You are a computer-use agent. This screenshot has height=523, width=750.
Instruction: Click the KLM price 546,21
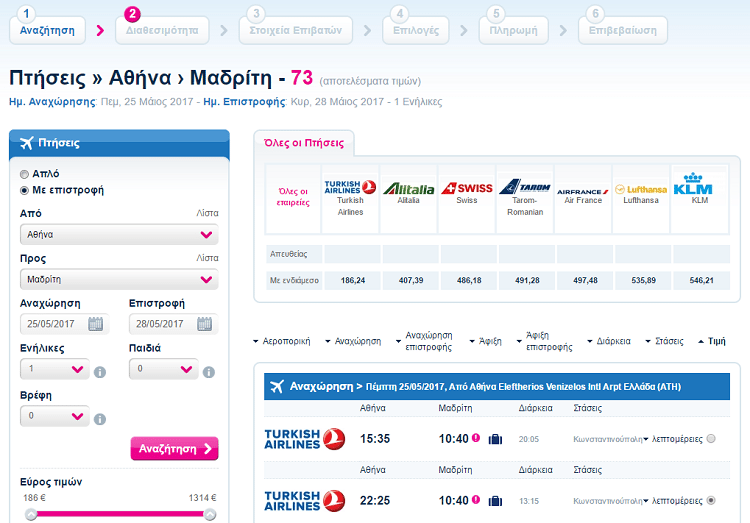pos(701,280)
